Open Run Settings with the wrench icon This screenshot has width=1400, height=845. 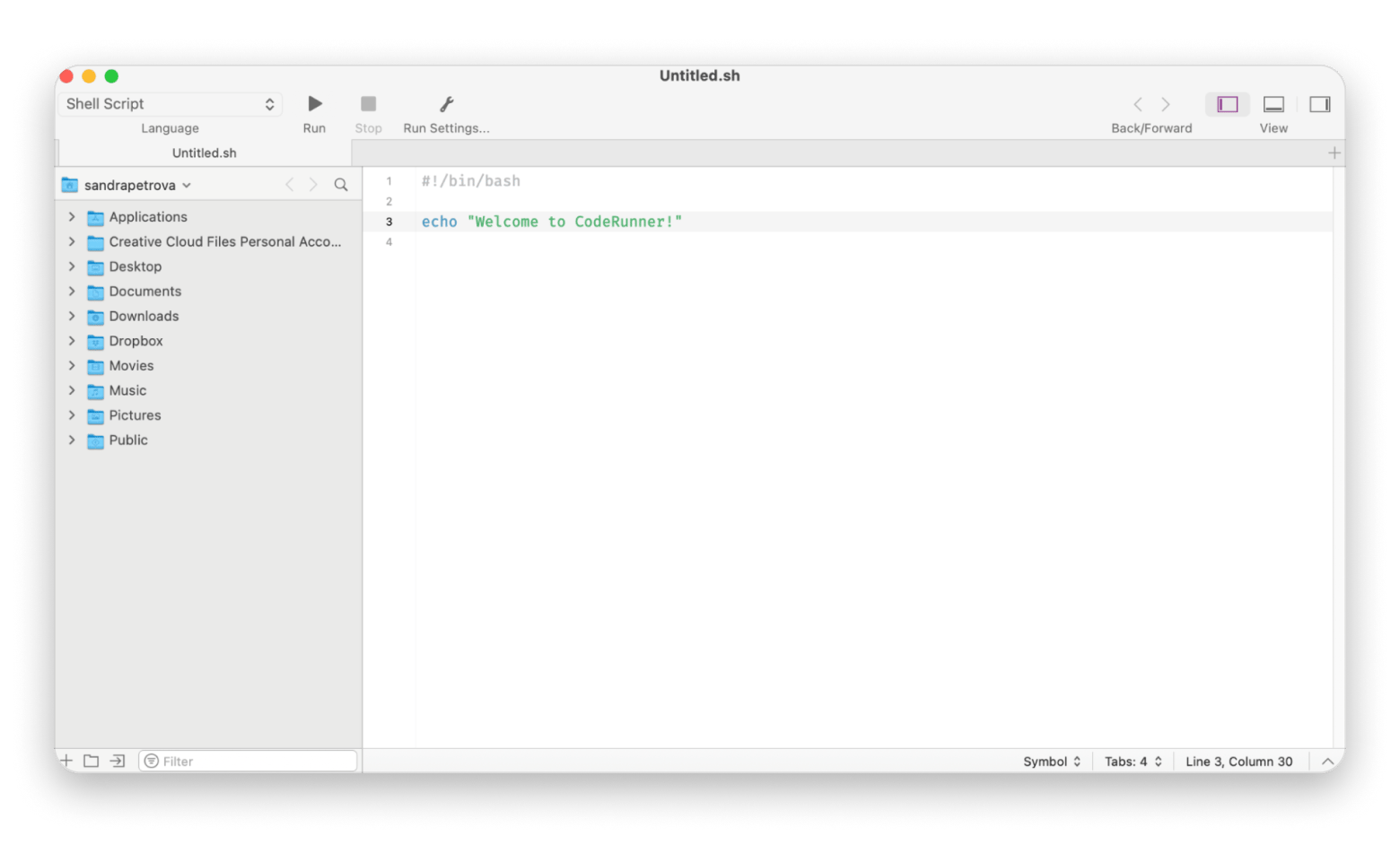[446, 103]
